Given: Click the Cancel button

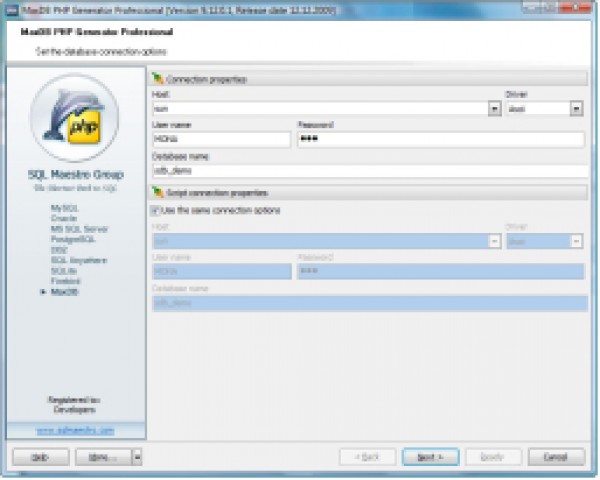Looking at the screenshot, I should click(556, 457).
